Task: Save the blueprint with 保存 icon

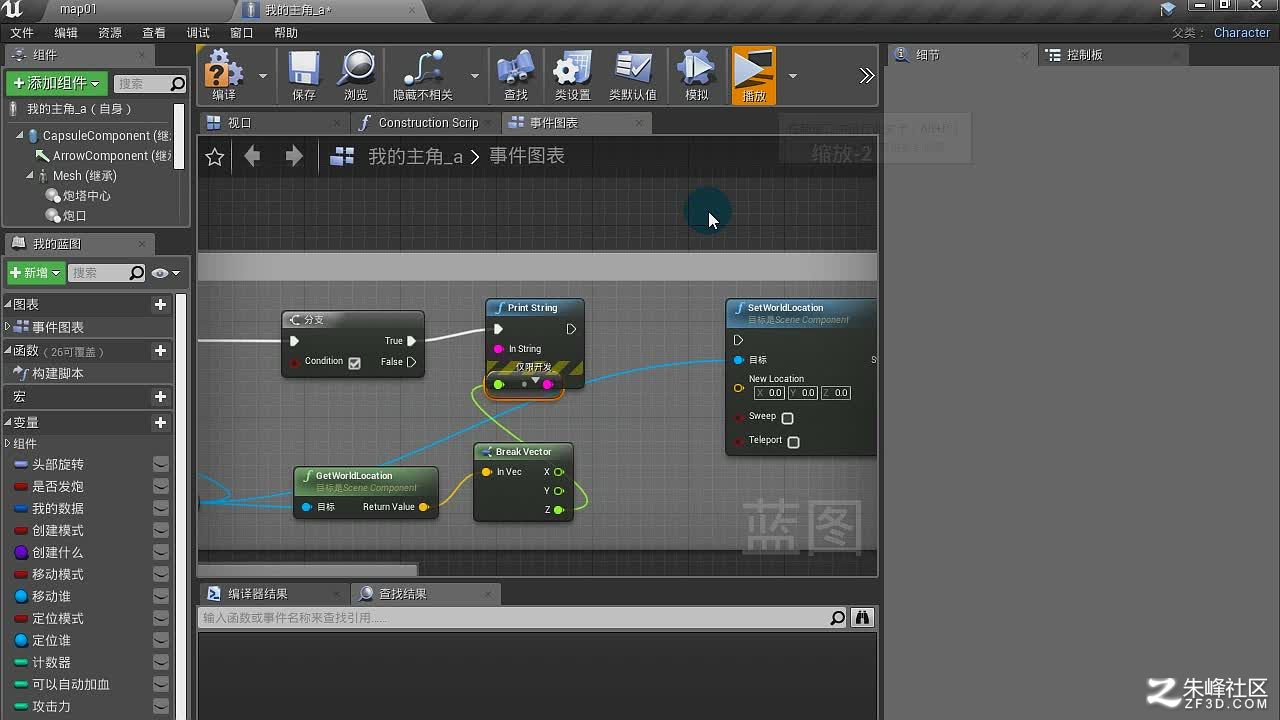Action: (x=304, y=70)
